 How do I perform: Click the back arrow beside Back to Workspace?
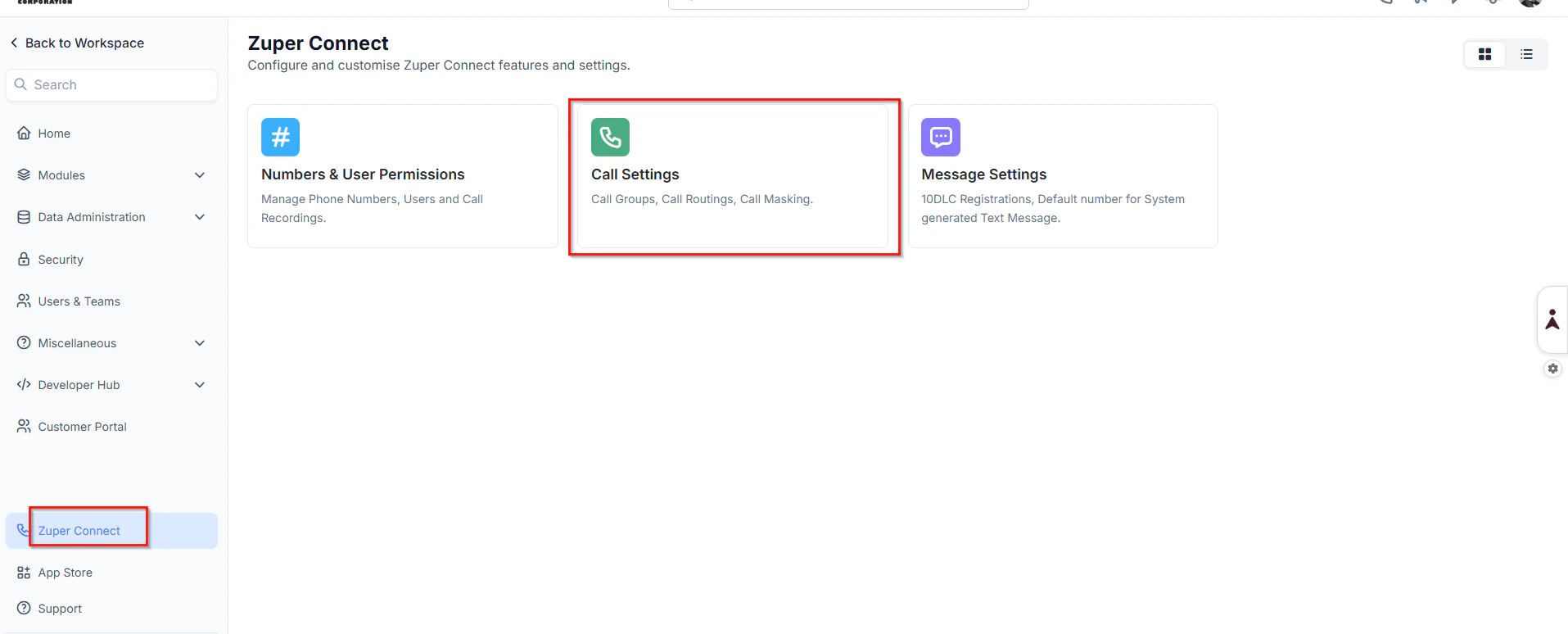14,43
